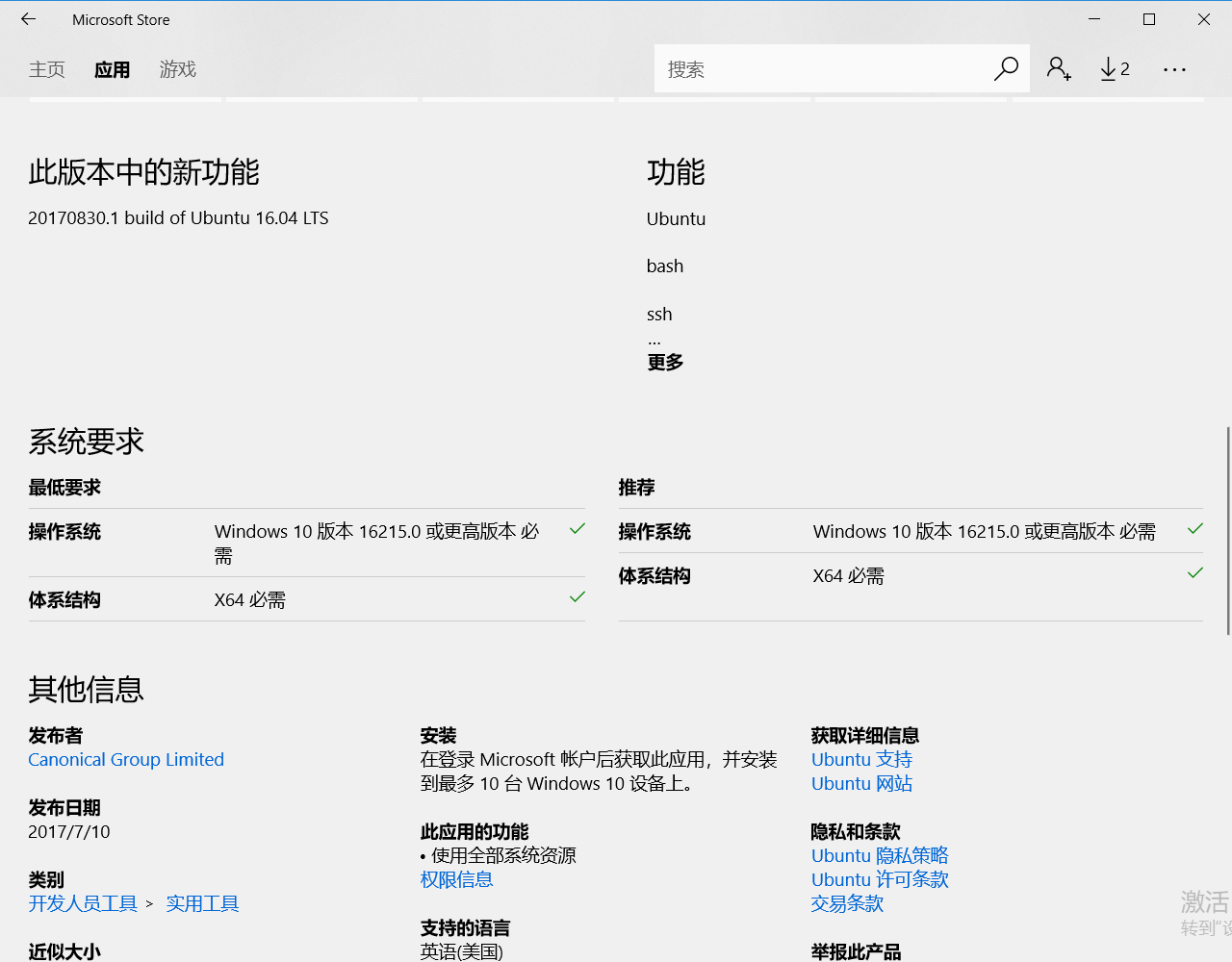Click the 此版本中的新功能 heading

click(143, 172)
